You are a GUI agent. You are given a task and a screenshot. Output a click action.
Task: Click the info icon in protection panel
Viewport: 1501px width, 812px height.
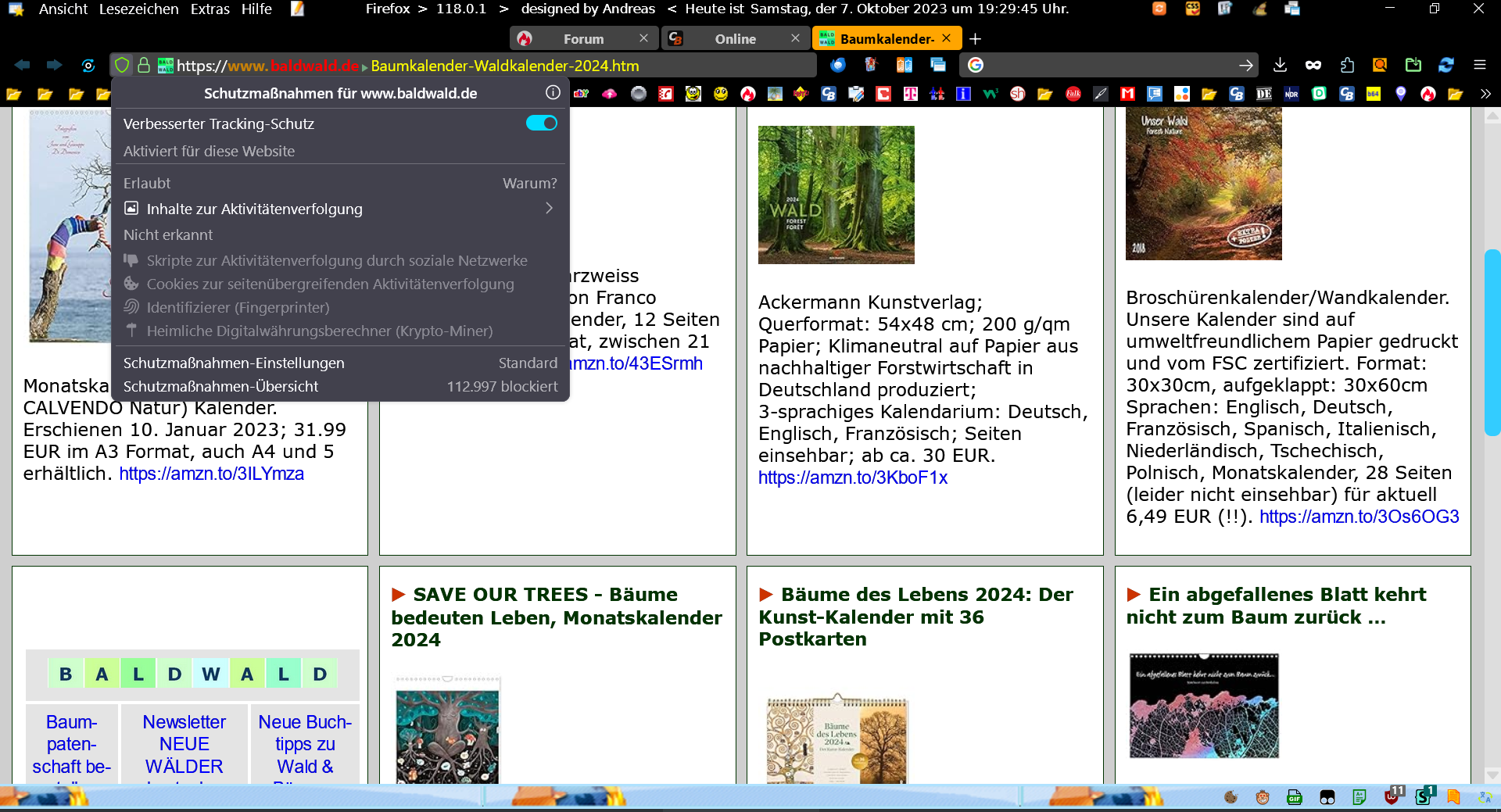point(553,93)
